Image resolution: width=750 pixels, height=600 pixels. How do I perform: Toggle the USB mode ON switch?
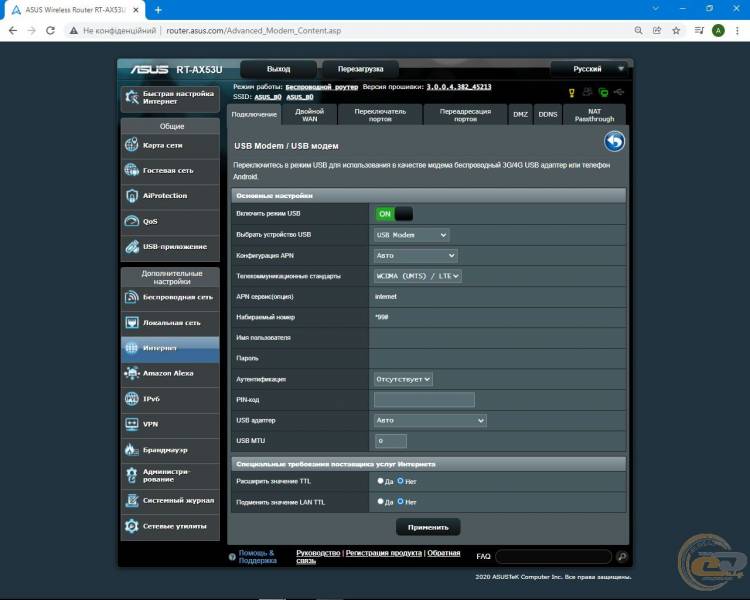(x=394, y=214)
